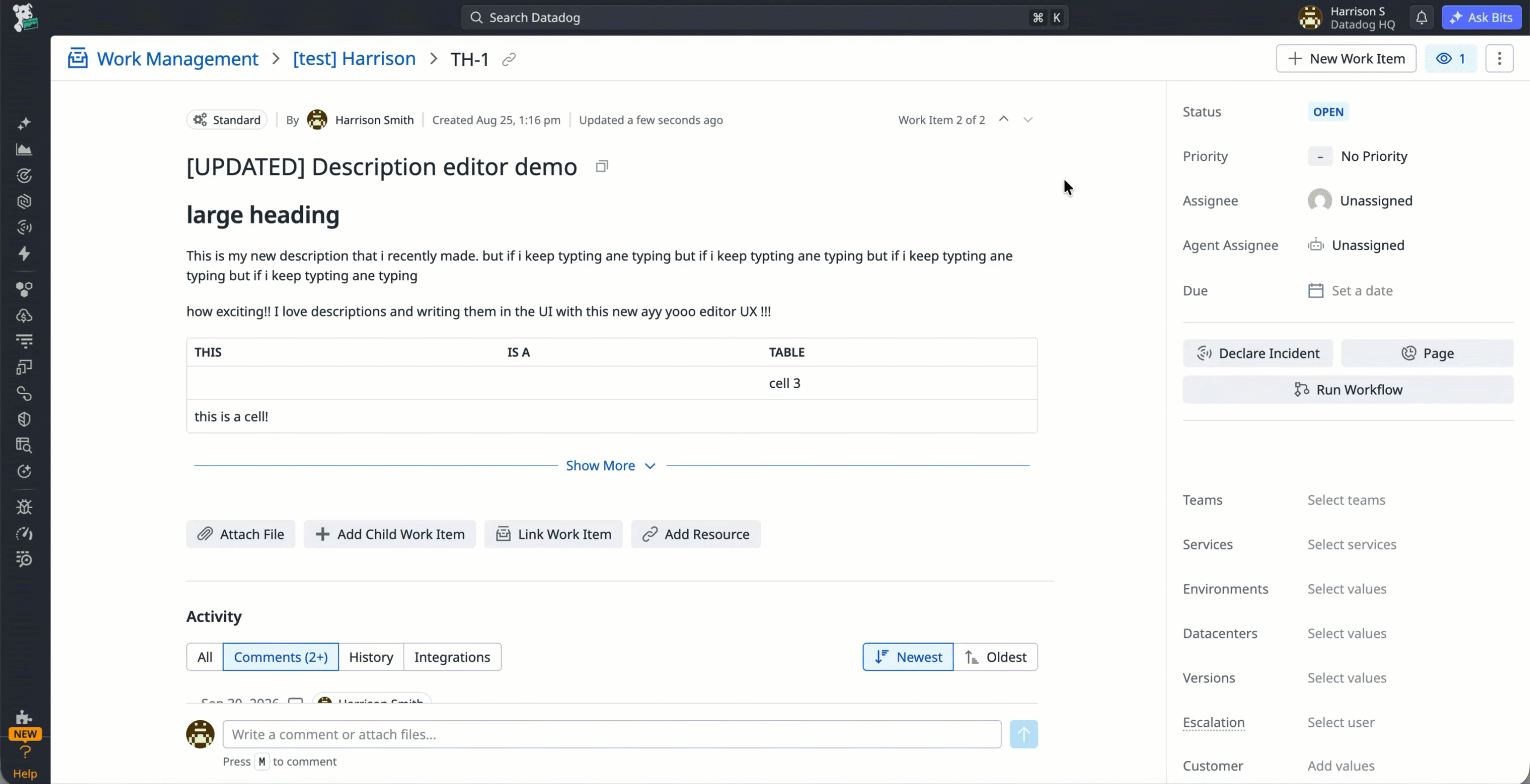Image resolution: width=1530 pixels, height=784 pixels.
Task: Switch to Comments (2+) tab
Action: pyautogui.click(x=280, y=657)
